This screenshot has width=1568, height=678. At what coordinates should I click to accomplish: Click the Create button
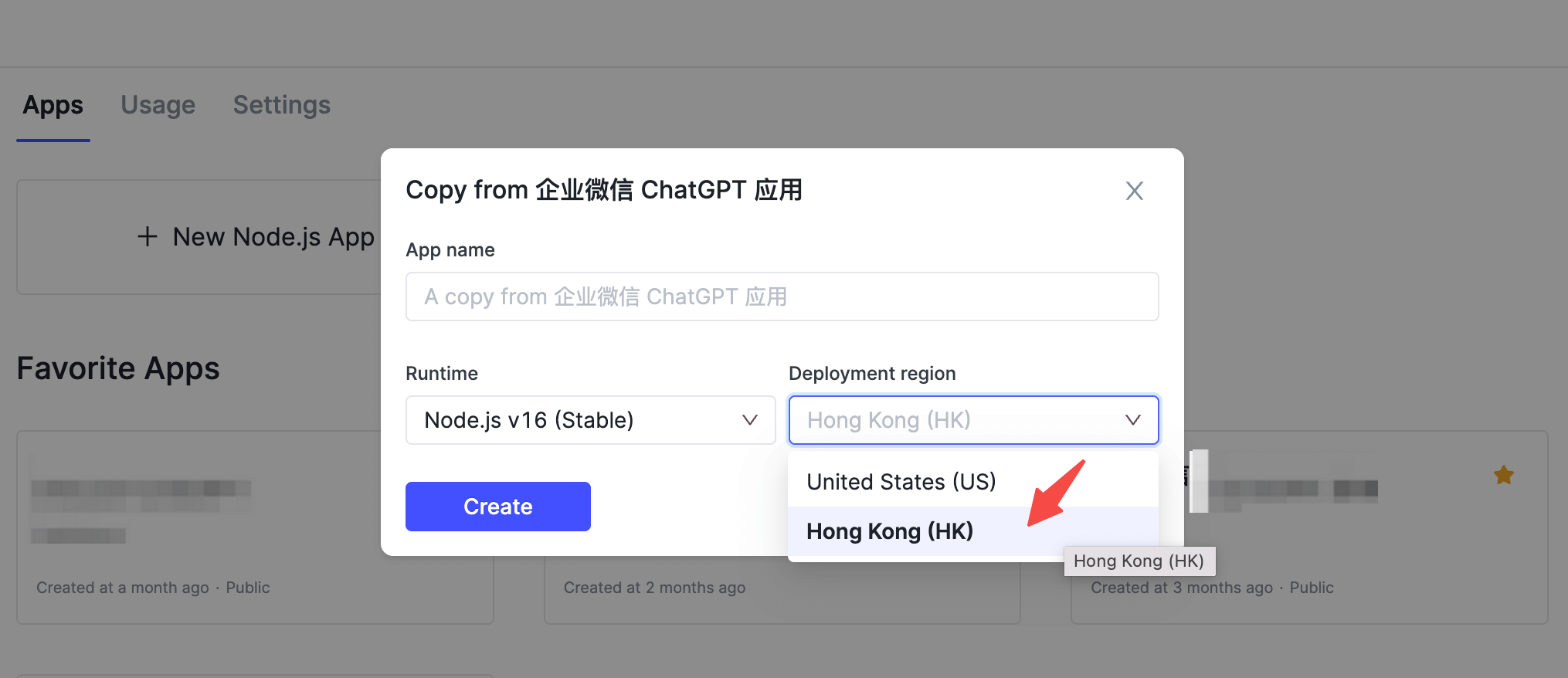coord(498,507)
